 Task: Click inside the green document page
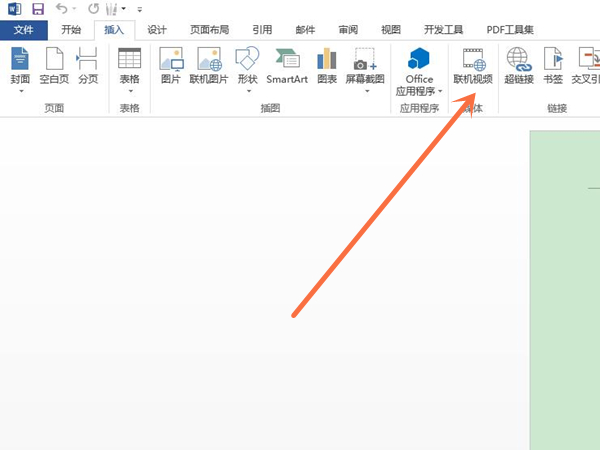565,300
